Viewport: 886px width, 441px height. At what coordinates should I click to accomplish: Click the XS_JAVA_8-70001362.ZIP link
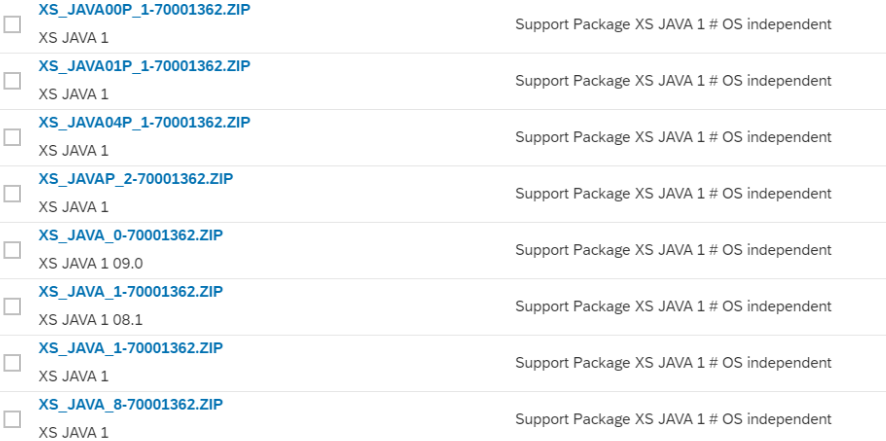(x=131, y=405)
